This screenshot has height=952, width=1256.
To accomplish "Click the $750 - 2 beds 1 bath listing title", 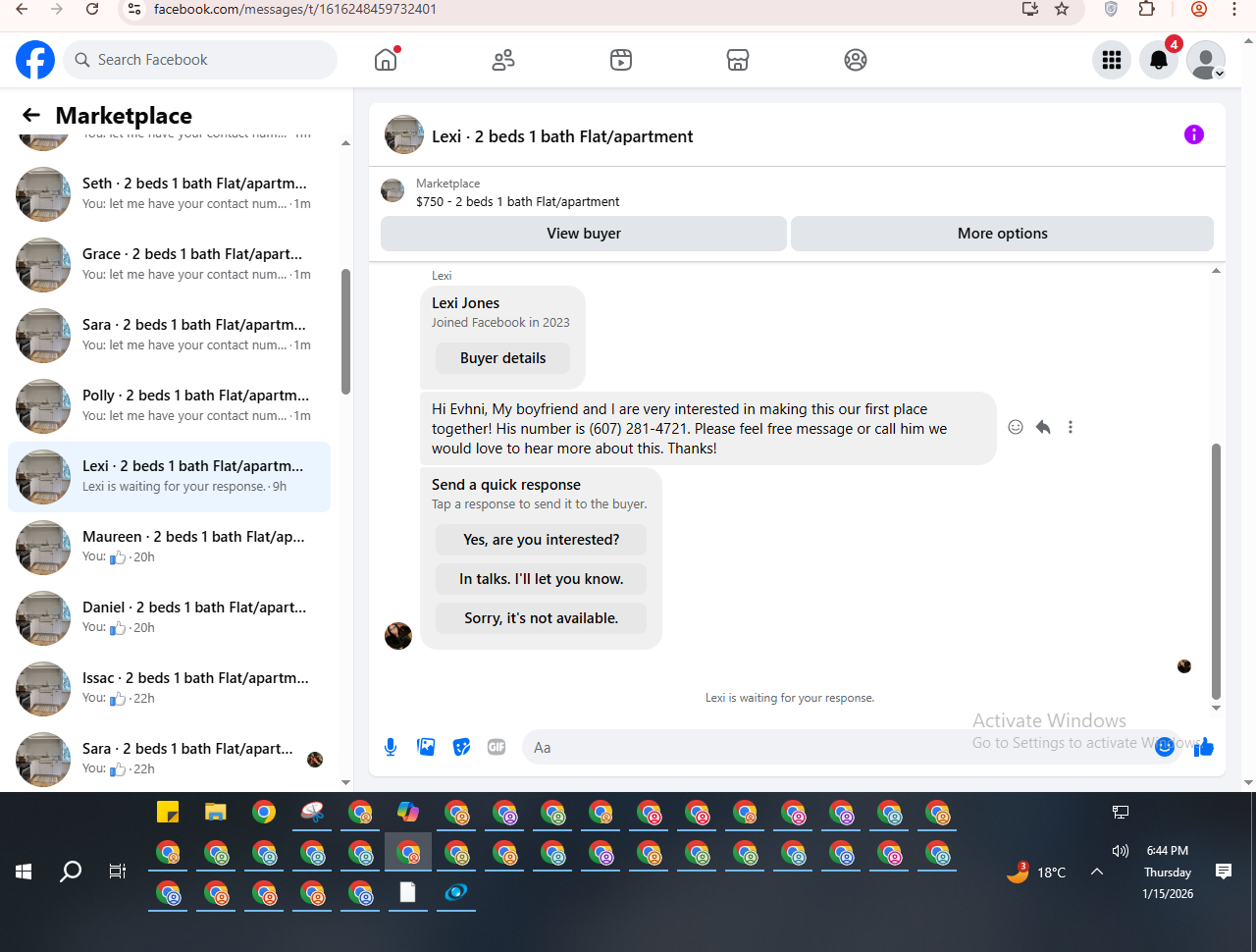I will click(x=518, y=201).
